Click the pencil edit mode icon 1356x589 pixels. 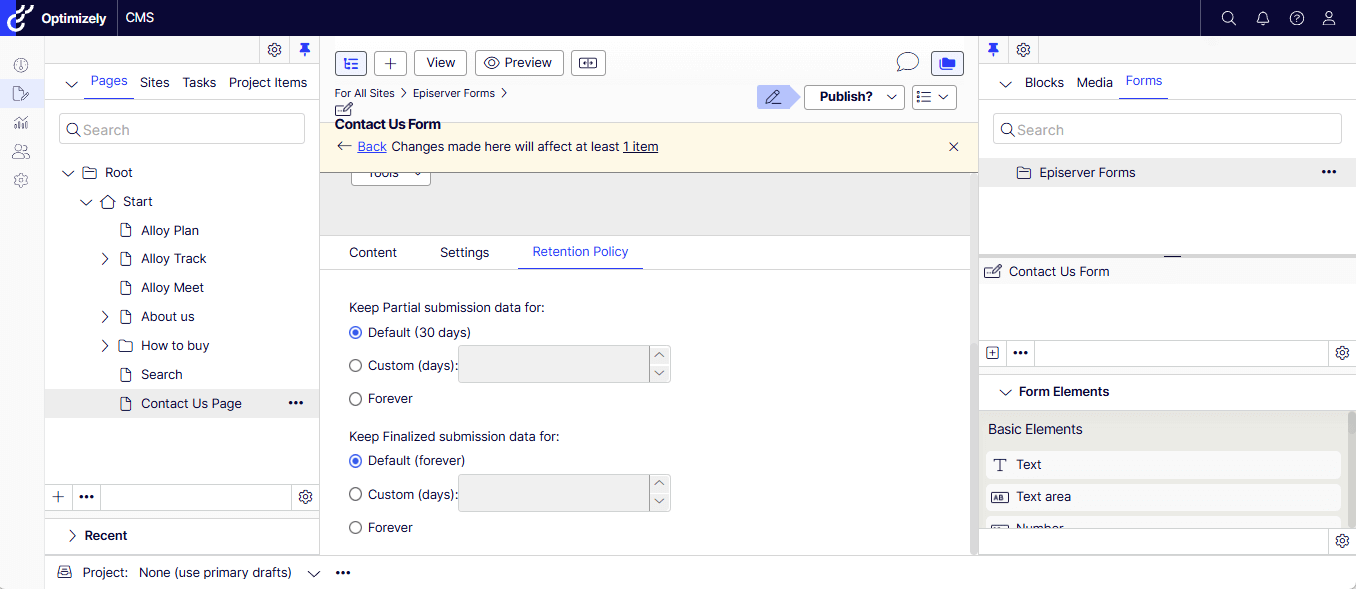(x=772, y=97)
